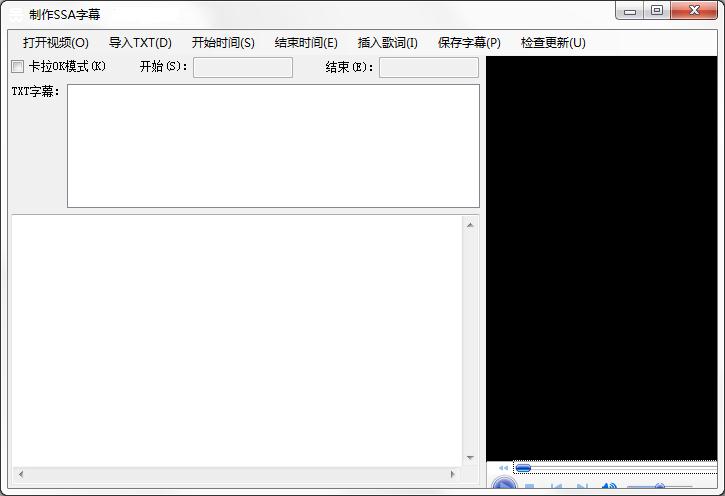The height and width of the screenshot is (496, 725).
Task: Click the volume slider knob
Action: tap(660, 486)
